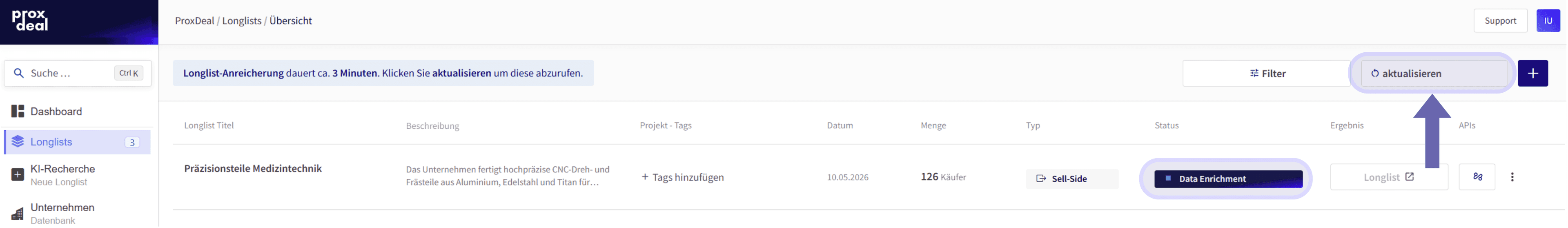Click the Ctrl K shortcut badge

click(x=129, y=73)
